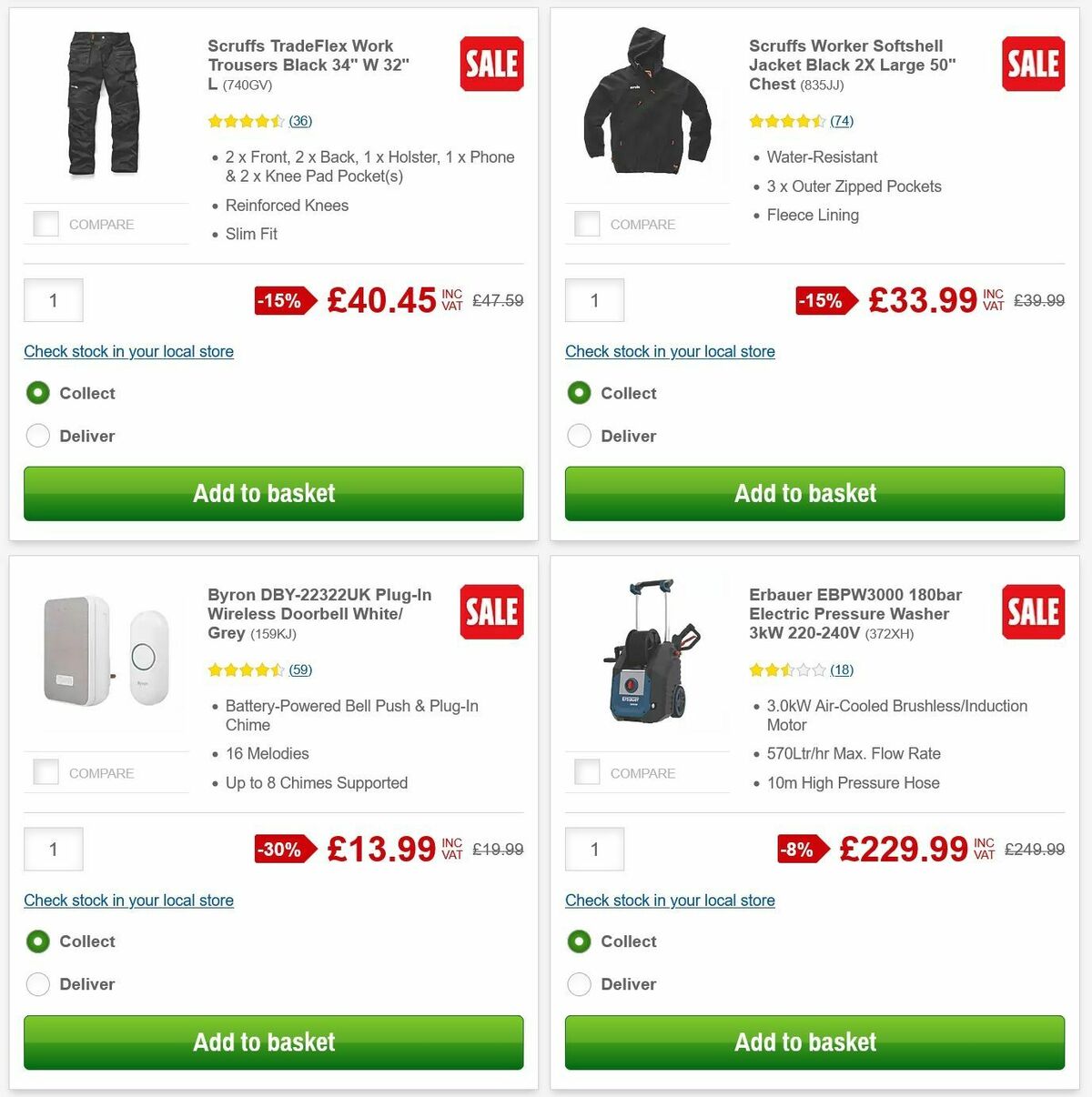Select Deliver for the work trousers
The height and width of the screenshot is (1097, 1092).
[37, 436]
